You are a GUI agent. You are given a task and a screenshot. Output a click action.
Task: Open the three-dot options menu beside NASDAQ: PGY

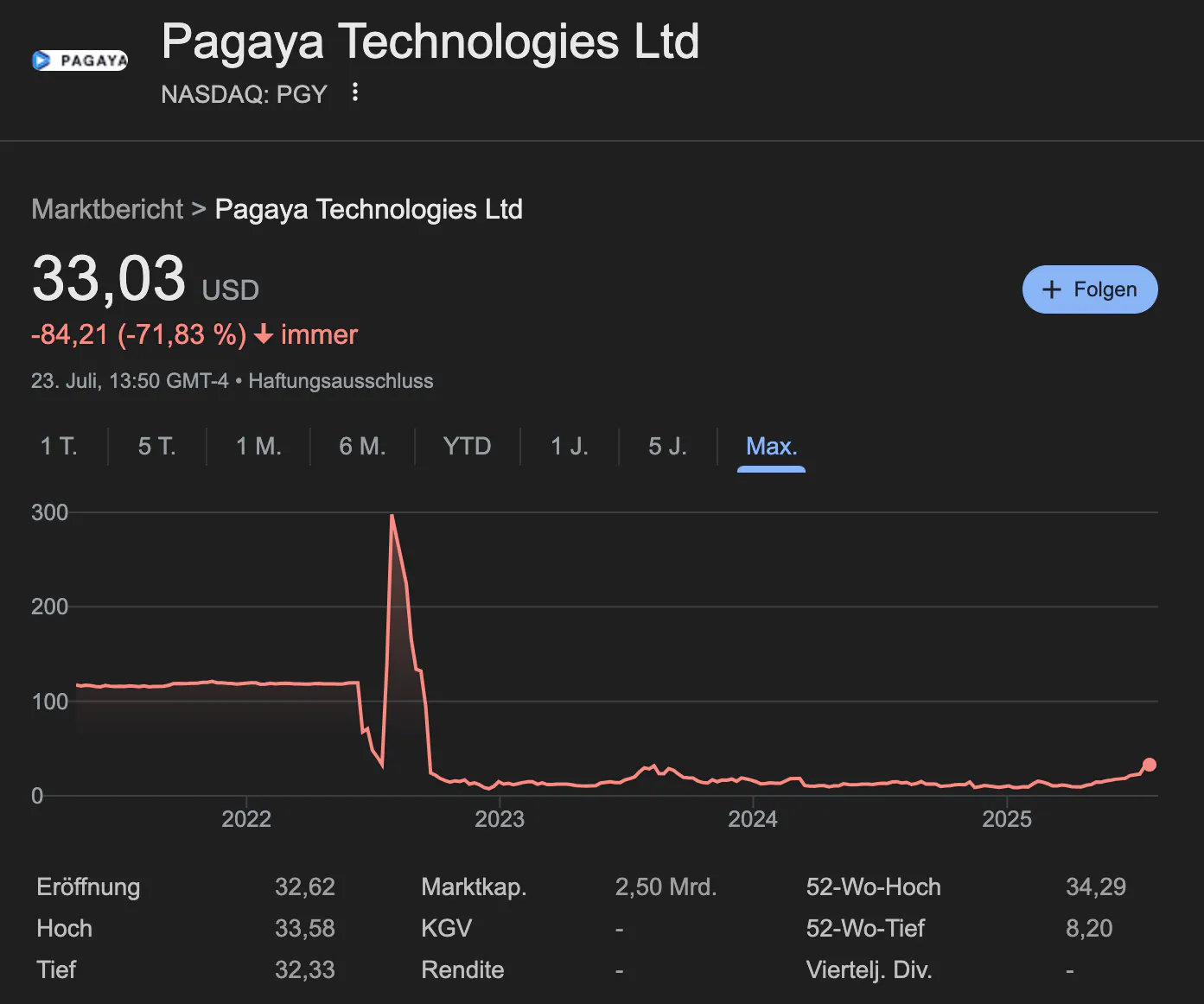click(355, 92)
